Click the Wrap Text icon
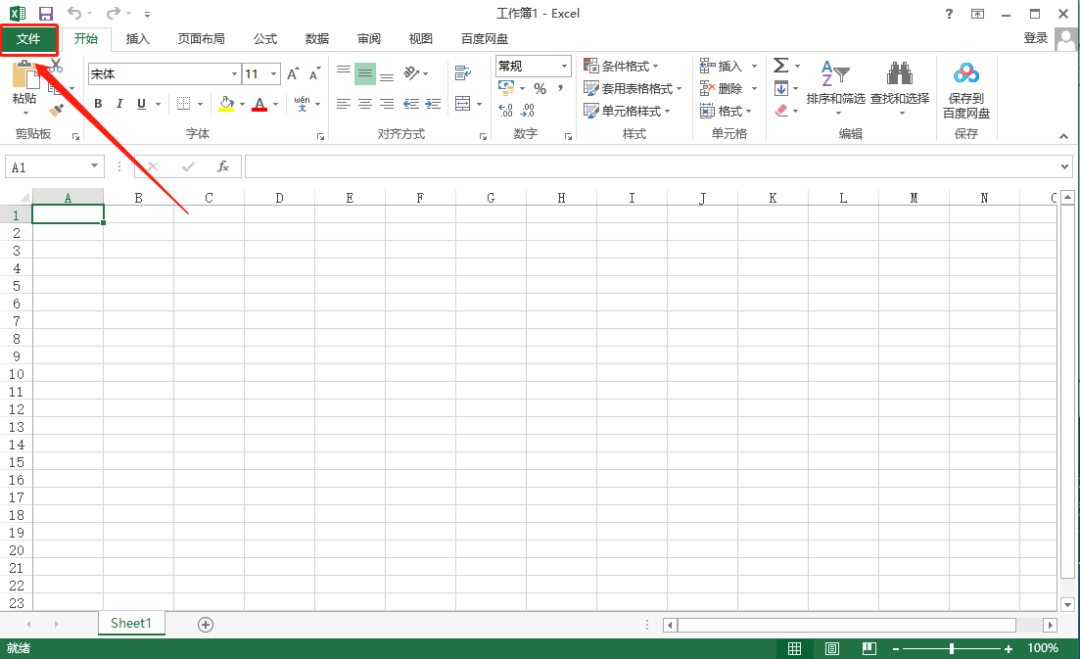 tap(463, 73)
